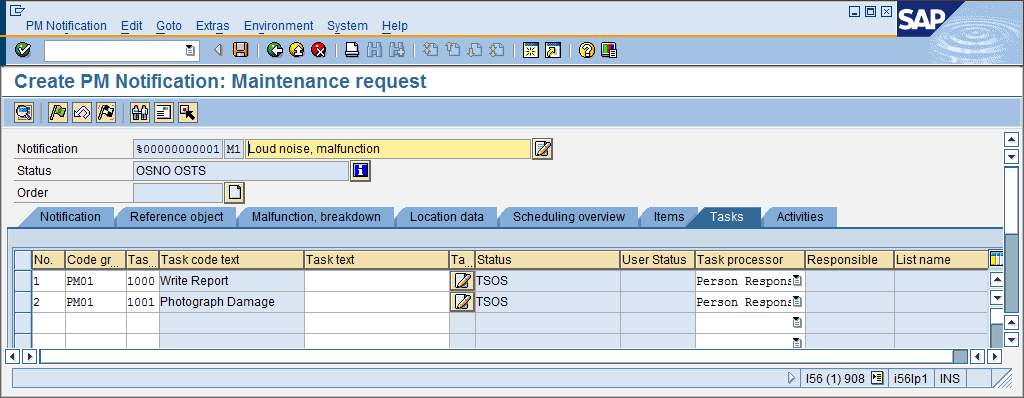Click the First Page icon

click(x=430, y=50)
